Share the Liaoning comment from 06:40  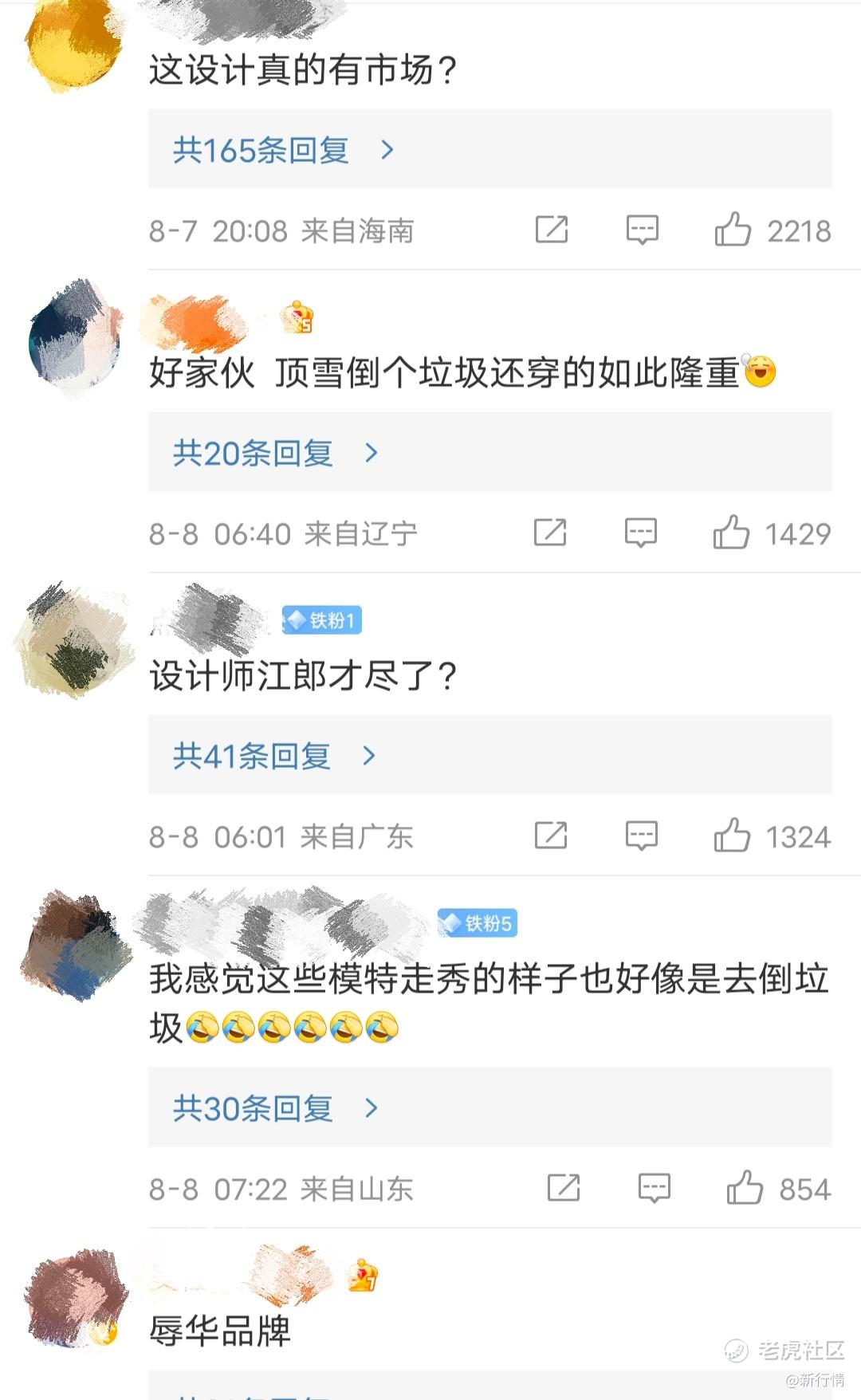pos(550,532)
